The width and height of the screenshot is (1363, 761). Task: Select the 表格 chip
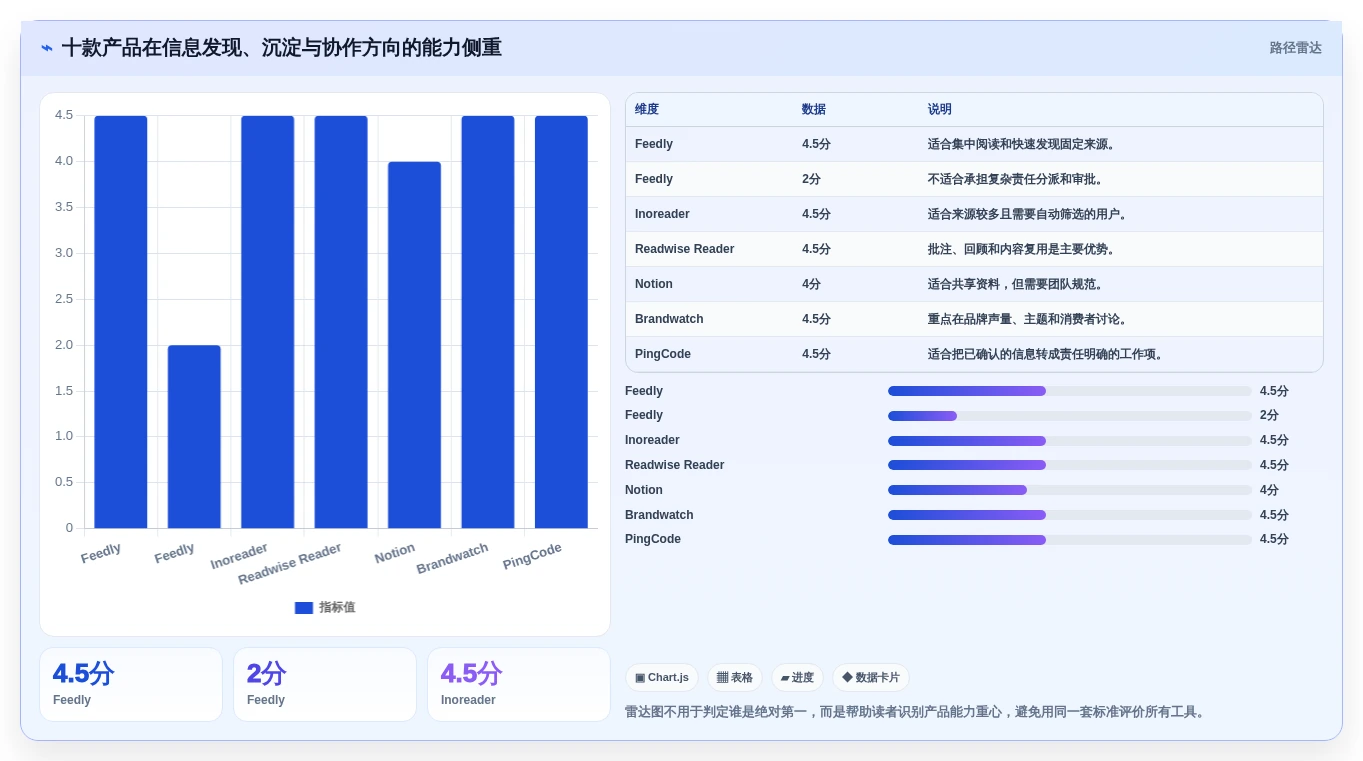[735, 678]
